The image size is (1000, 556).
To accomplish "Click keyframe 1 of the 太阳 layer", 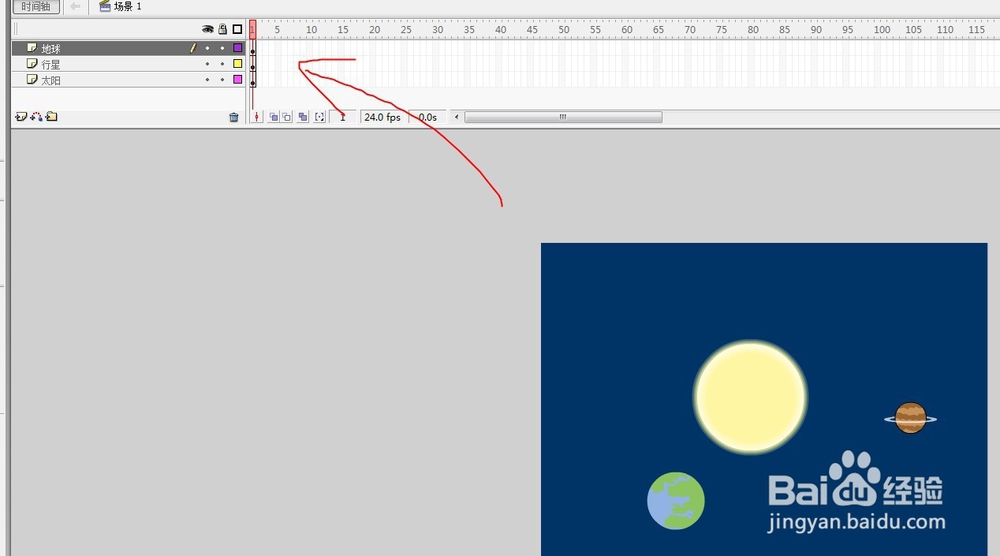I will 253,81.
